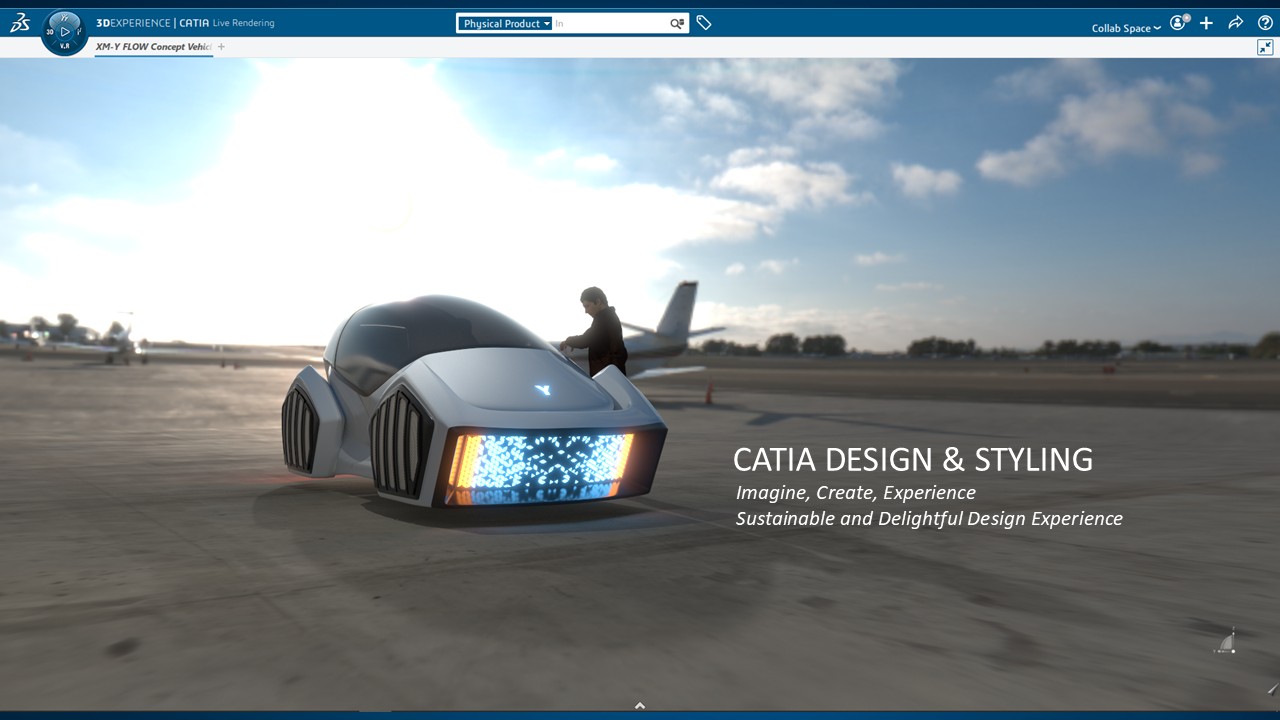Open the help question mark icon
This screenshot has height=720, width=1280.
(1265, 23)
